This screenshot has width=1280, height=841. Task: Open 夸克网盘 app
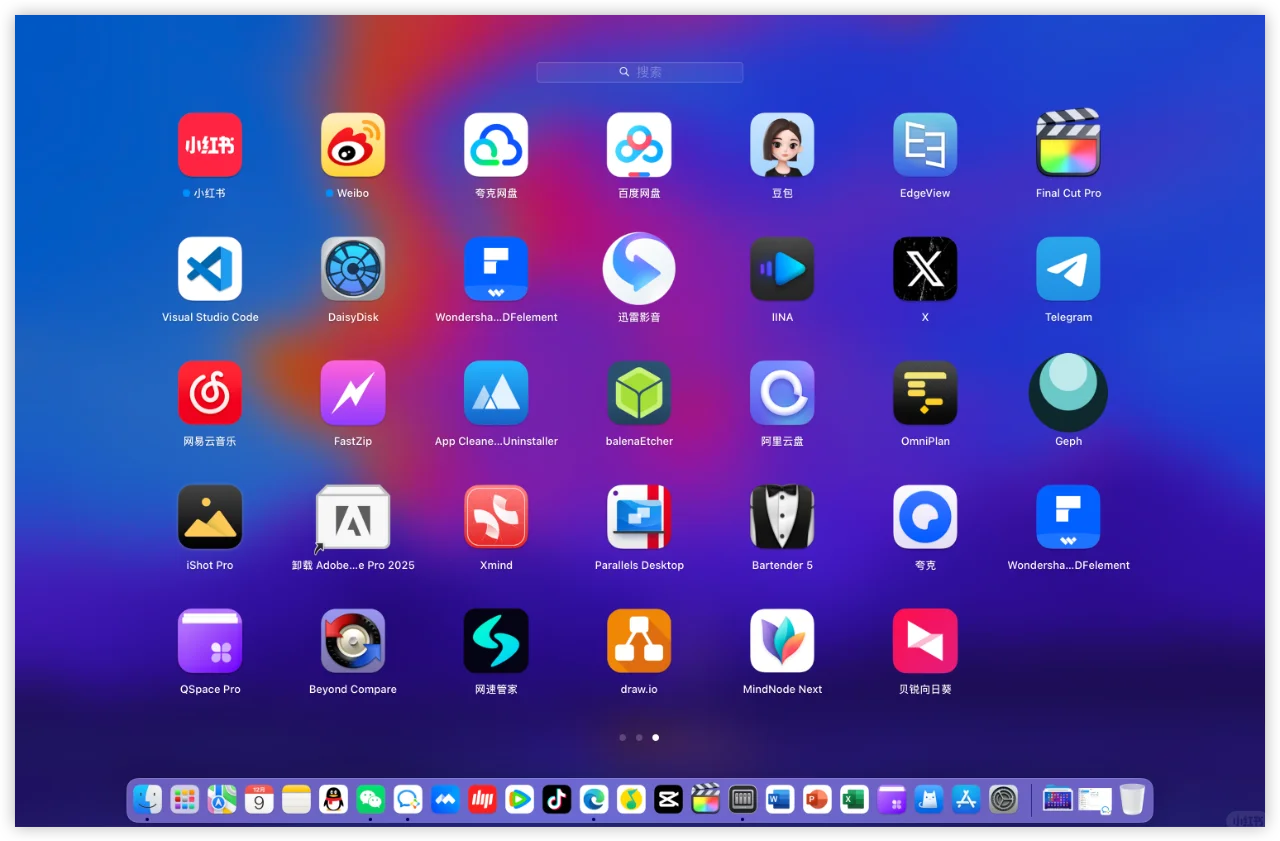[496, 145]
